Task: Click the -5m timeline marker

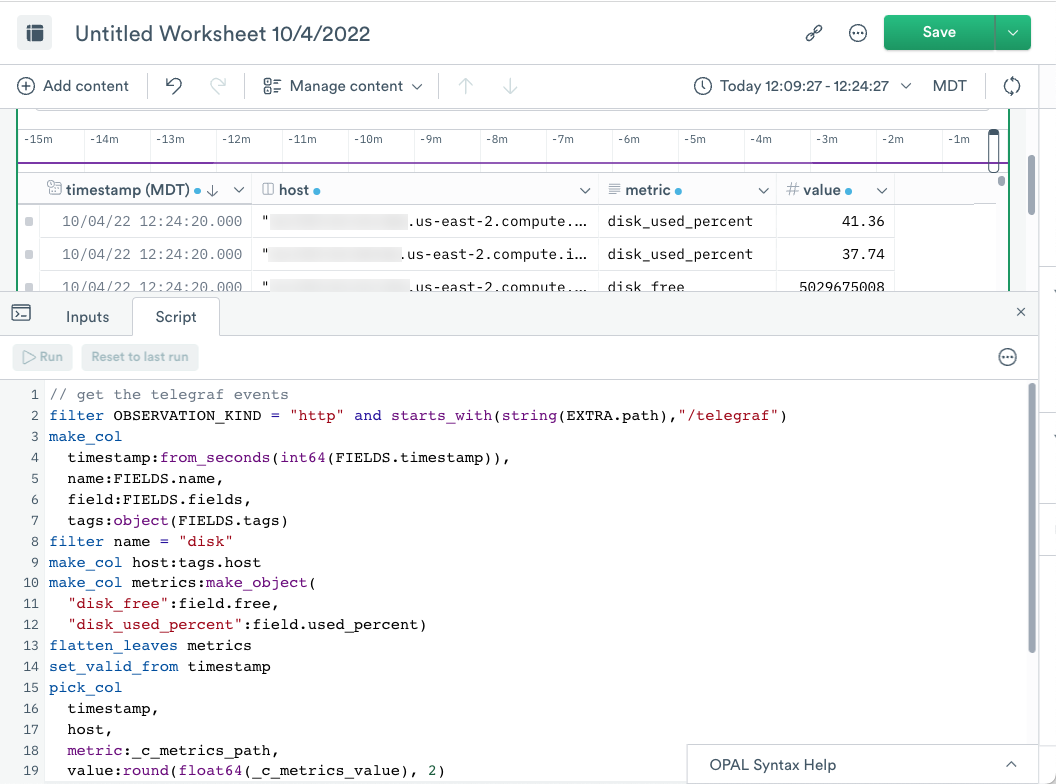Action: [694, 139]
